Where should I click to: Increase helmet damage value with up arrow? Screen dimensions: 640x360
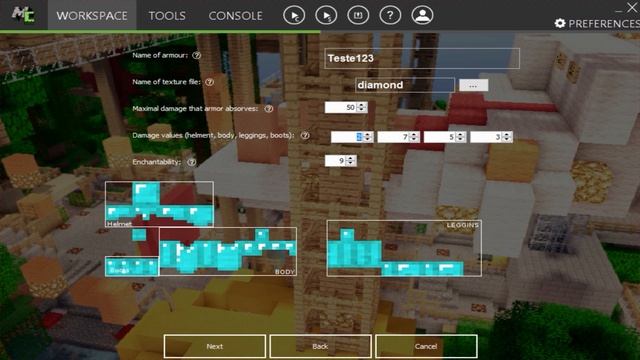368,134
